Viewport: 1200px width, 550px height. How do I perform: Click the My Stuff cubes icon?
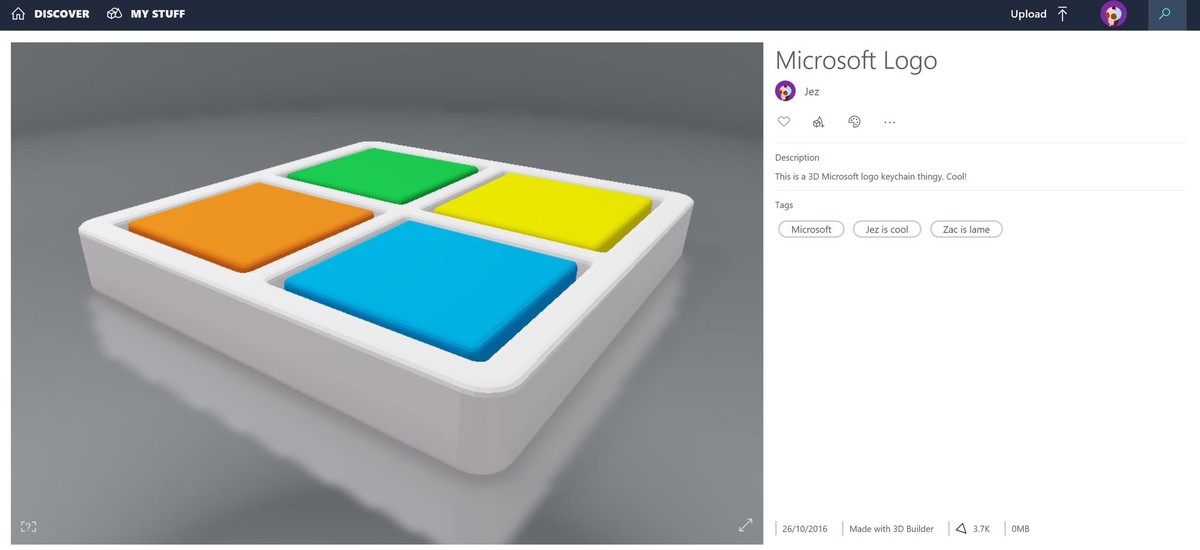click(x=115, y=14)
